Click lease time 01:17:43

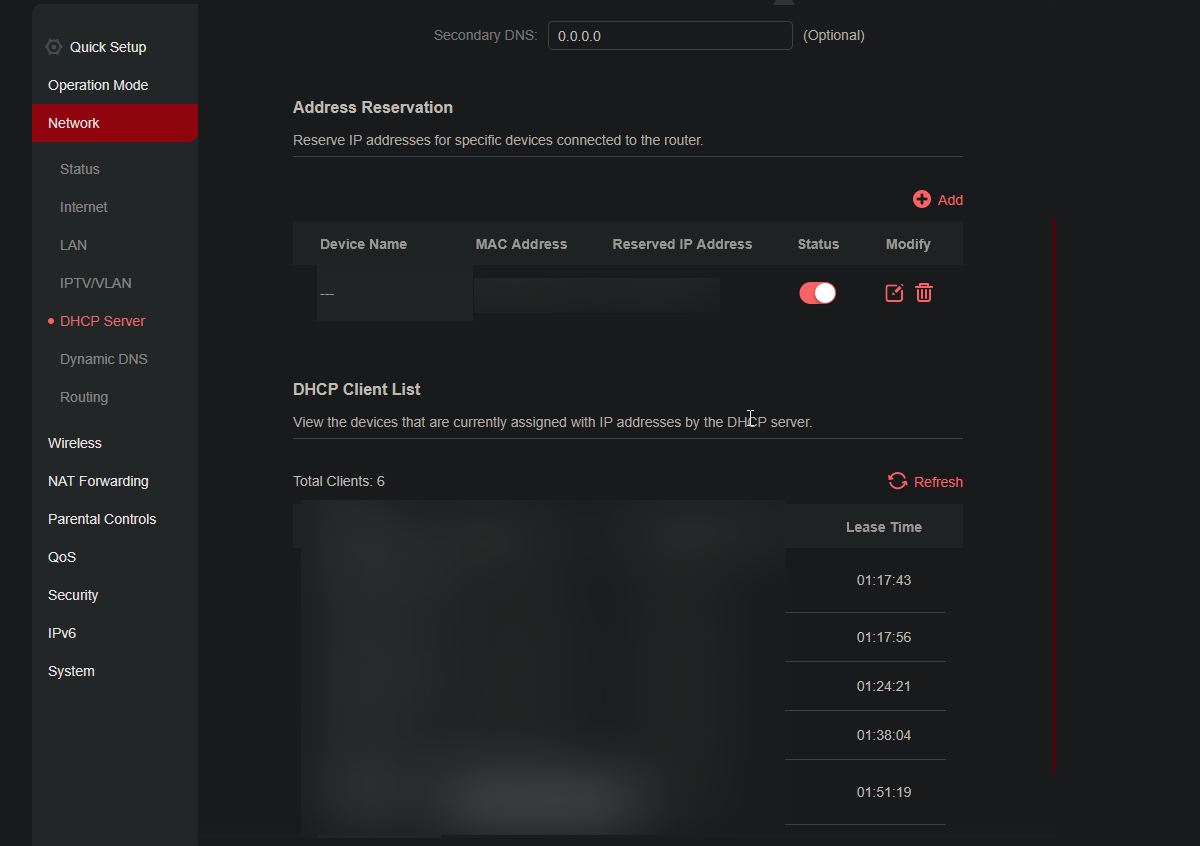pos(884,580)
